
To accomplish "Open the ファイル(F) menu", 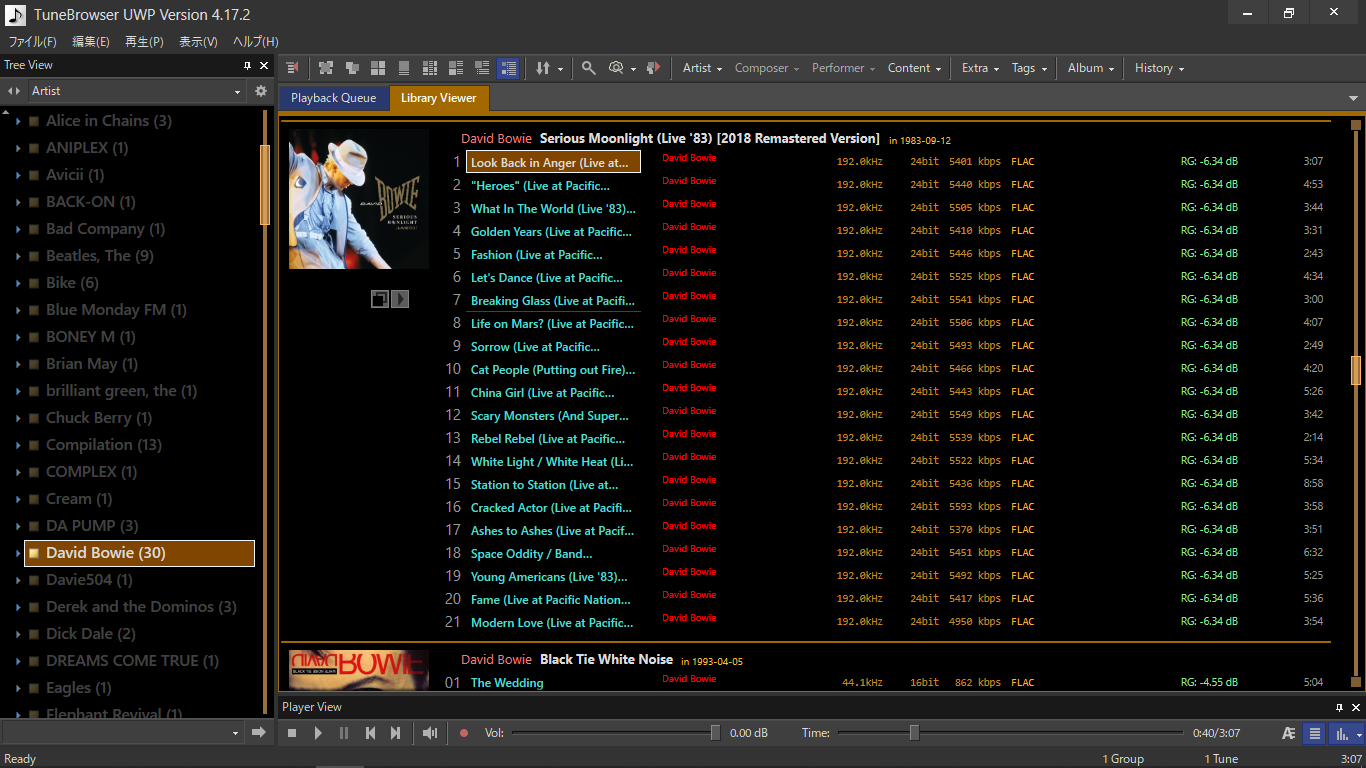I will pos(33,42).
